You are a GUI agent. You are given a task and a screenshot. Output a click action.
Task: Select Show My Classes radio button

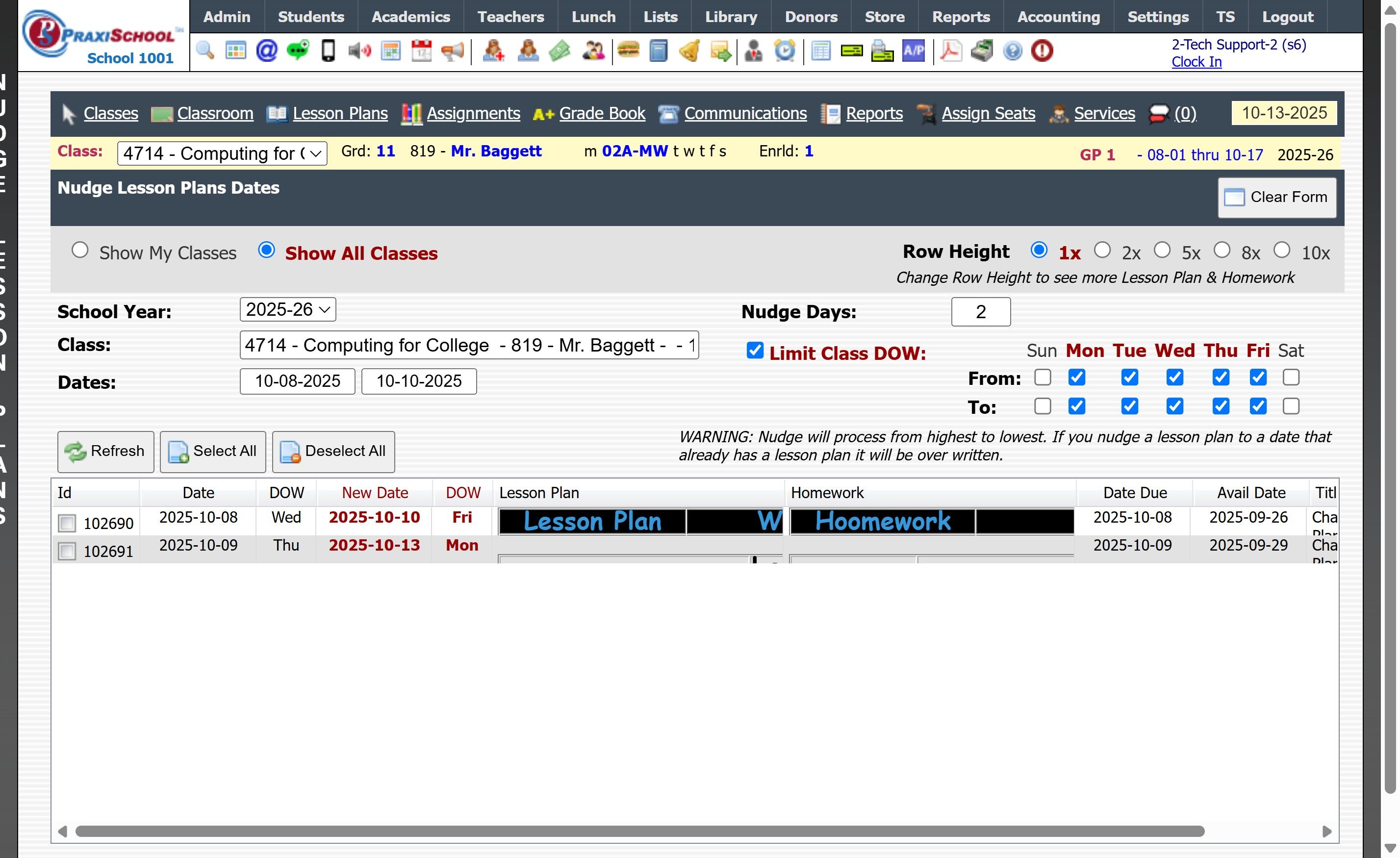tap(80, 251)
